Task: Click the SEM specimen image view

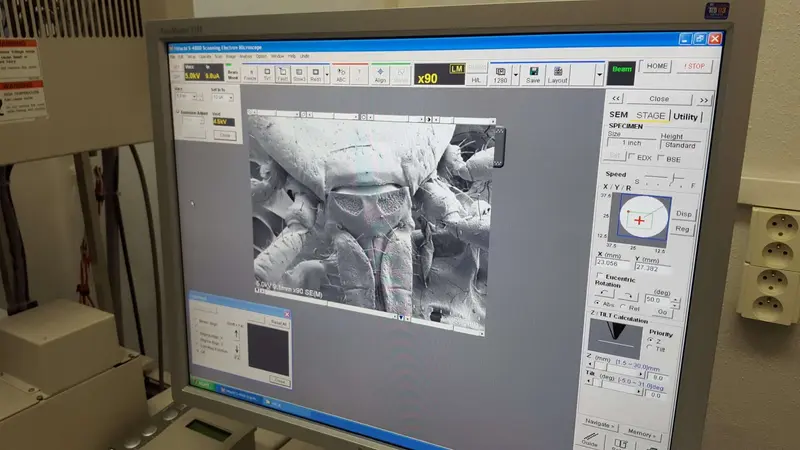Action: point(369,219)
